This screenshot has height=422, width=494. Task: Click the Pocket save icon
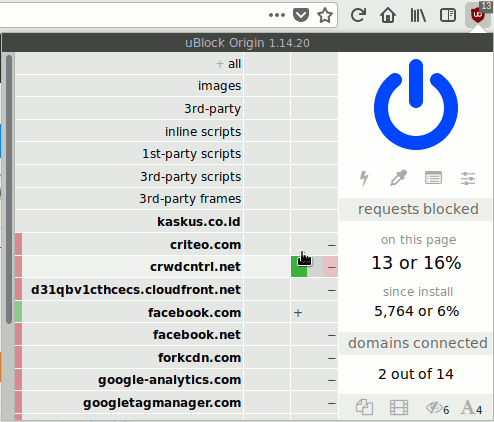coord(301,15)
